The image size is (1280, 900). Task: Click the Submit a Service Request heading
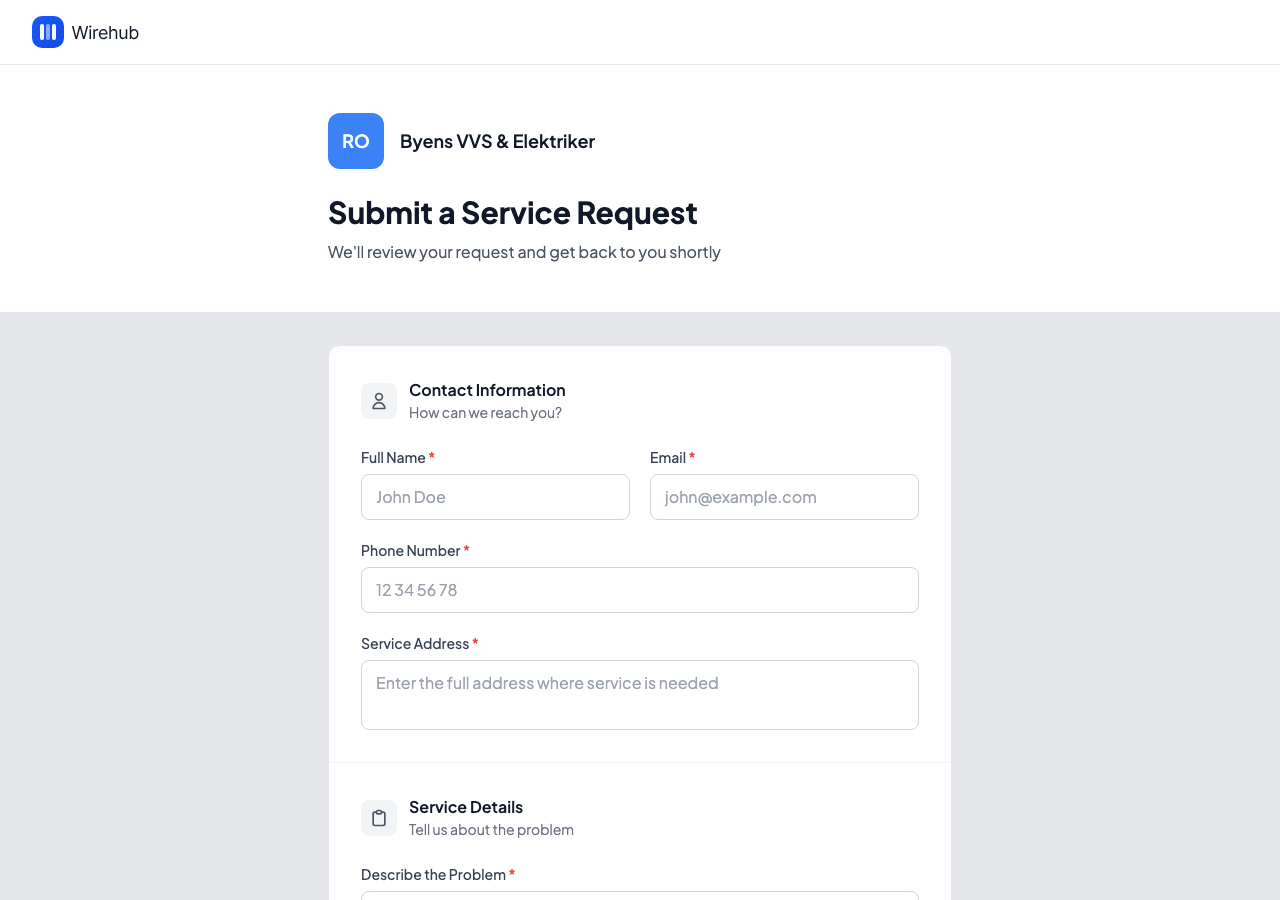[512, 213]
